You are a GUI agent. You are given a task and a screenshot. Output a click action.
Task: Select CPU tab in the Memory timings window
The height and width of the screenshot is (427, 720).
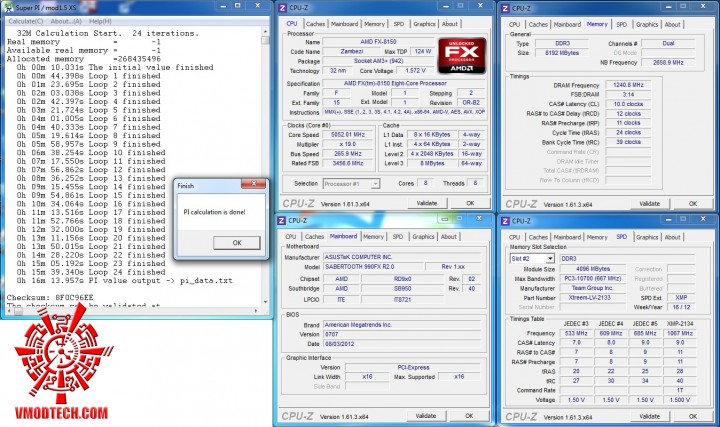coord(514,24)
